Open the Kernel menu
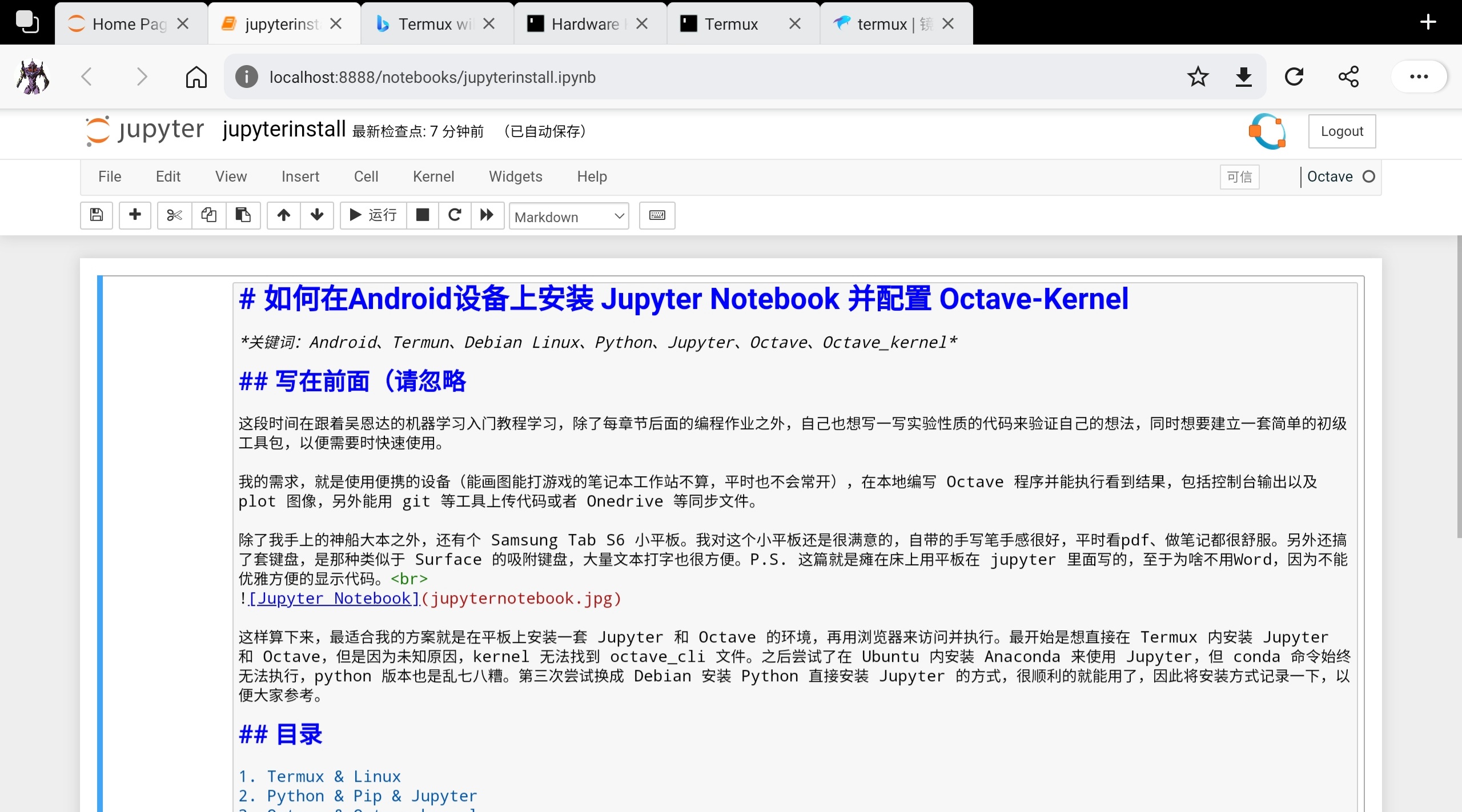Screen dimensions: 1462x812 pos(433,176)
